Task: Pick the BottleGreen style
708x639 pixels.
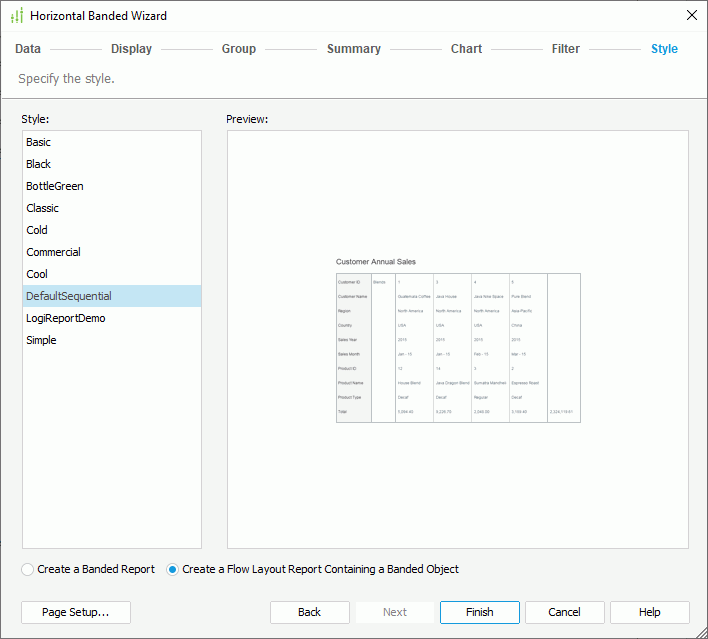Action: point(55,186)
